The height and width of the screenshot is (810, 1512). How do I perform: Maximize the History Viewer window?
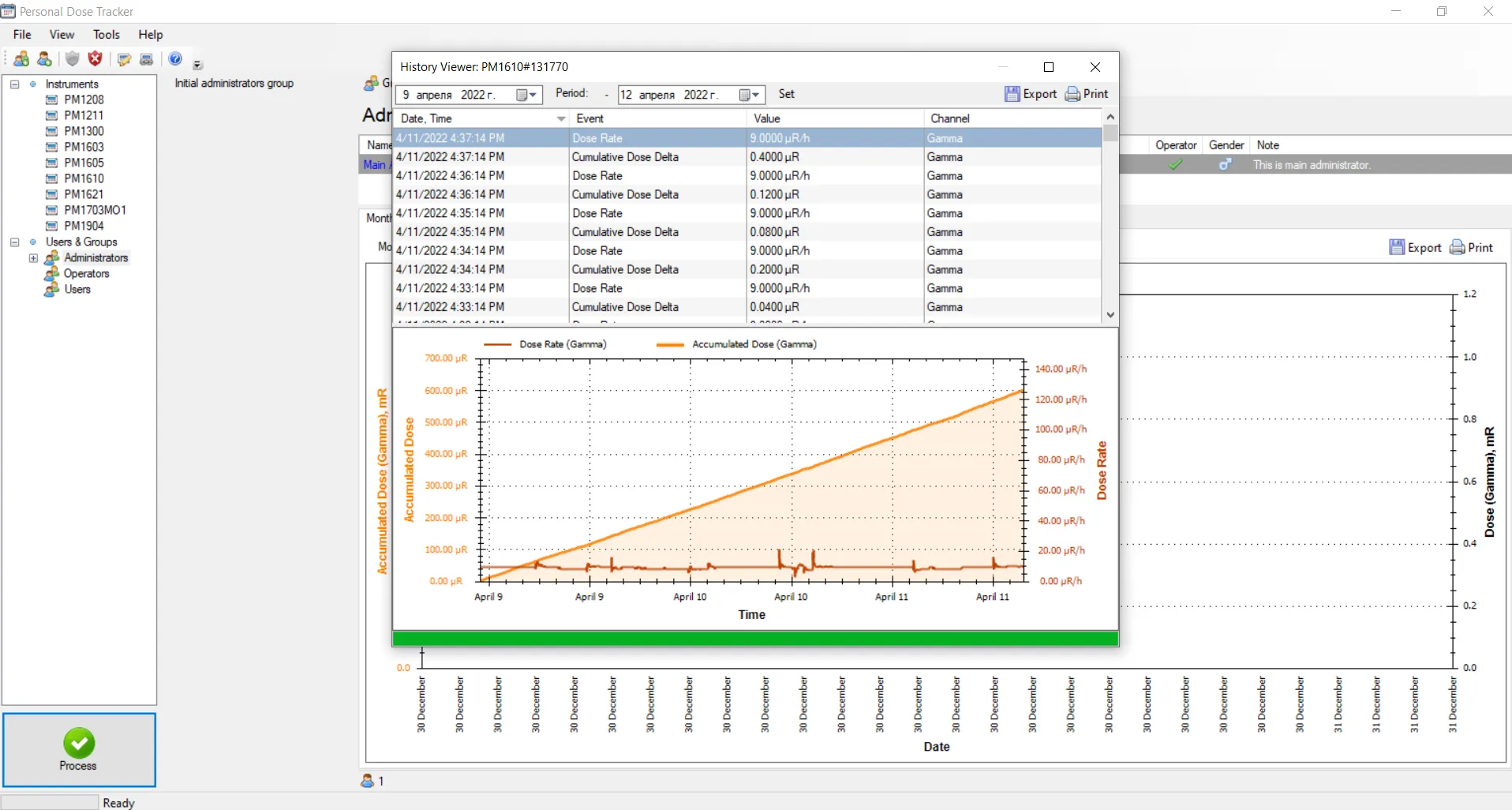click(1049, 67)
